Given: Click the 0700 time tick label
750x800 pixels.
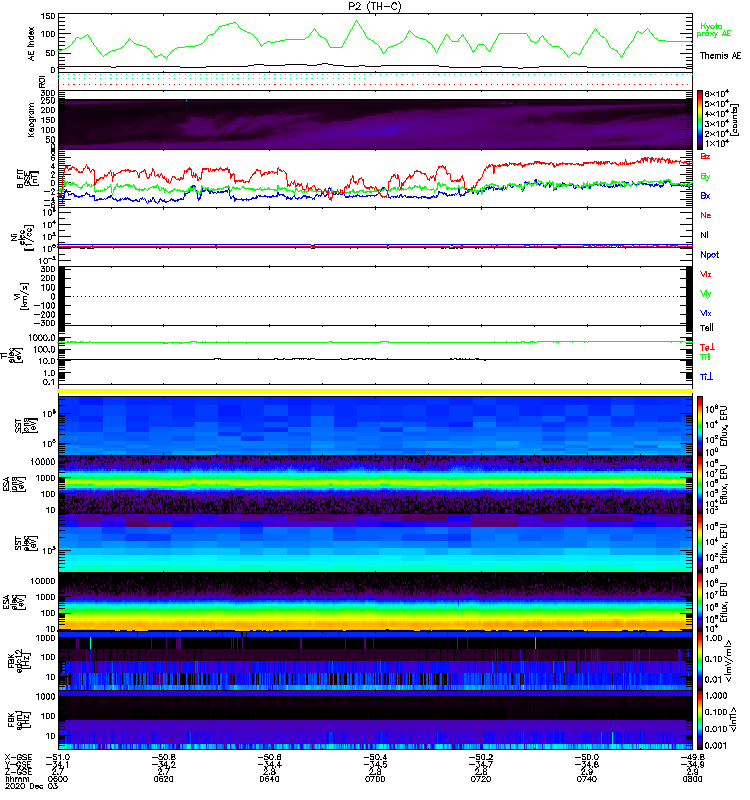Looking at the screenshot, I should click(375, 779).
